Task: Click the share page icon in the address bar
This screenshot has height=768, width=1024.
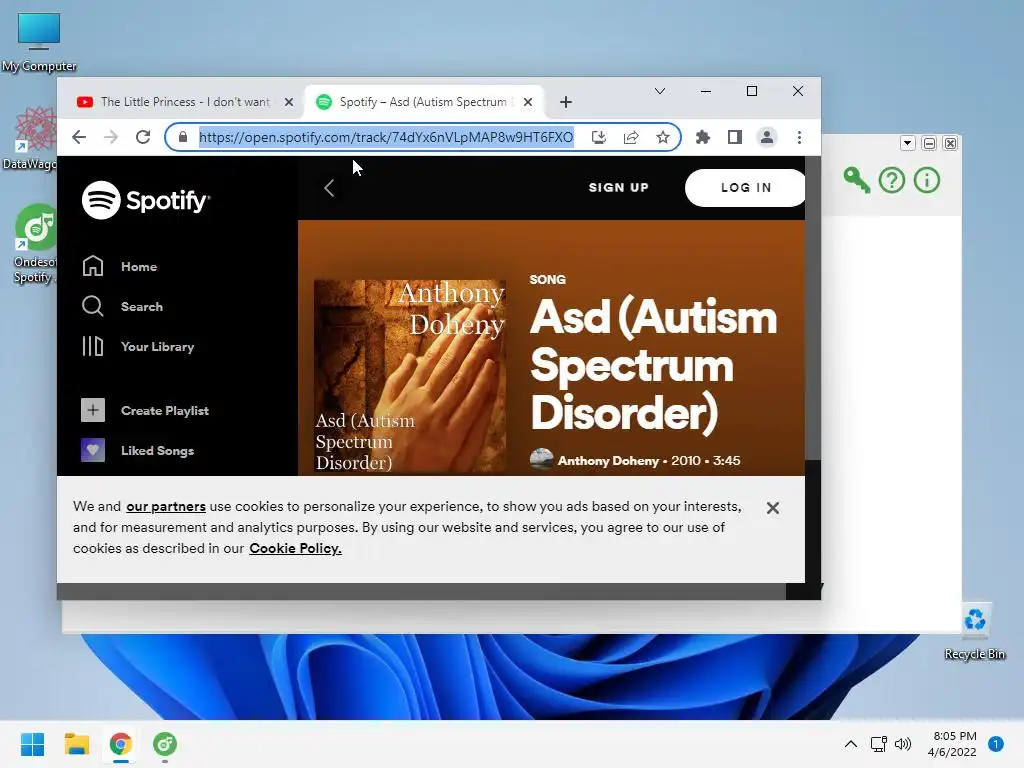Action: pyautogui.click(x=631, y=137)
